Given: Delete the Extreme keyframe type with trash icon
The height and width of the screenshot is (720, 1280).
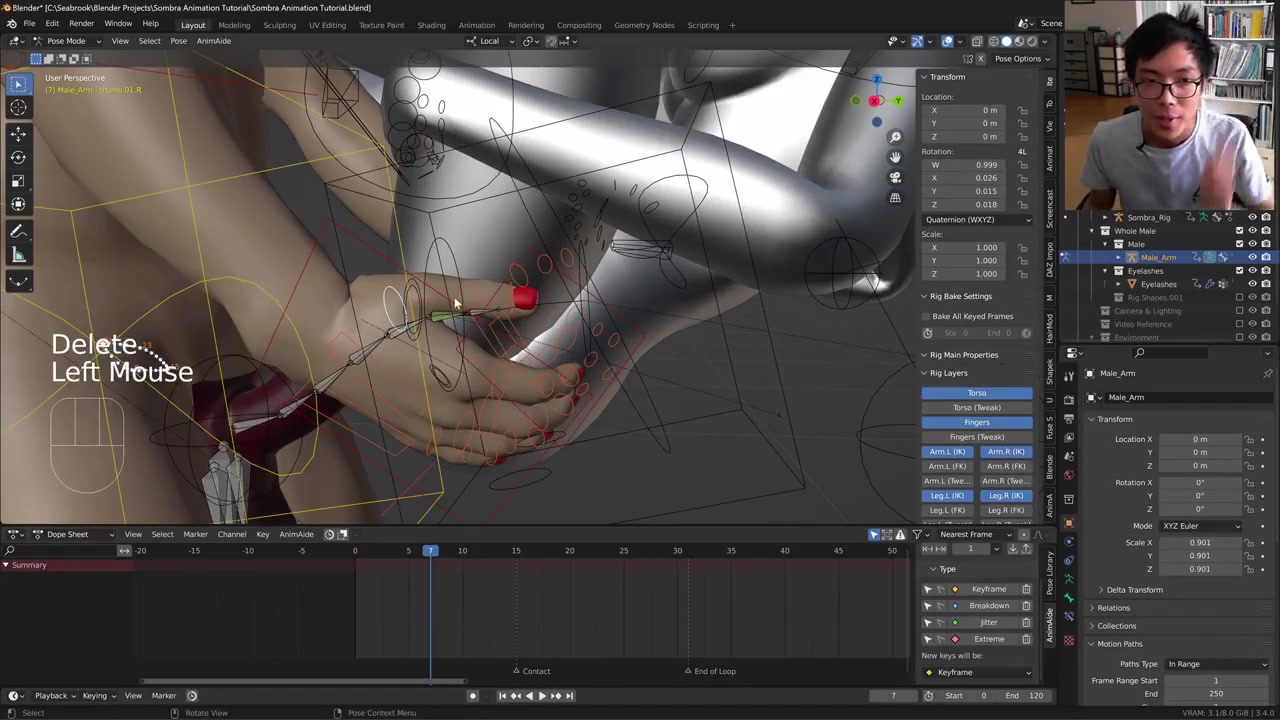Looking at the screenshot, I should (1026, 639).
